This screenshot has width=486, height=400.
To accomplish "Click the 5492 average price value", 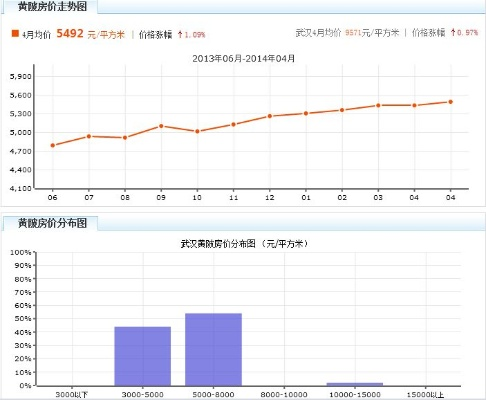I will pyautogui.click(x=70, y=33).
